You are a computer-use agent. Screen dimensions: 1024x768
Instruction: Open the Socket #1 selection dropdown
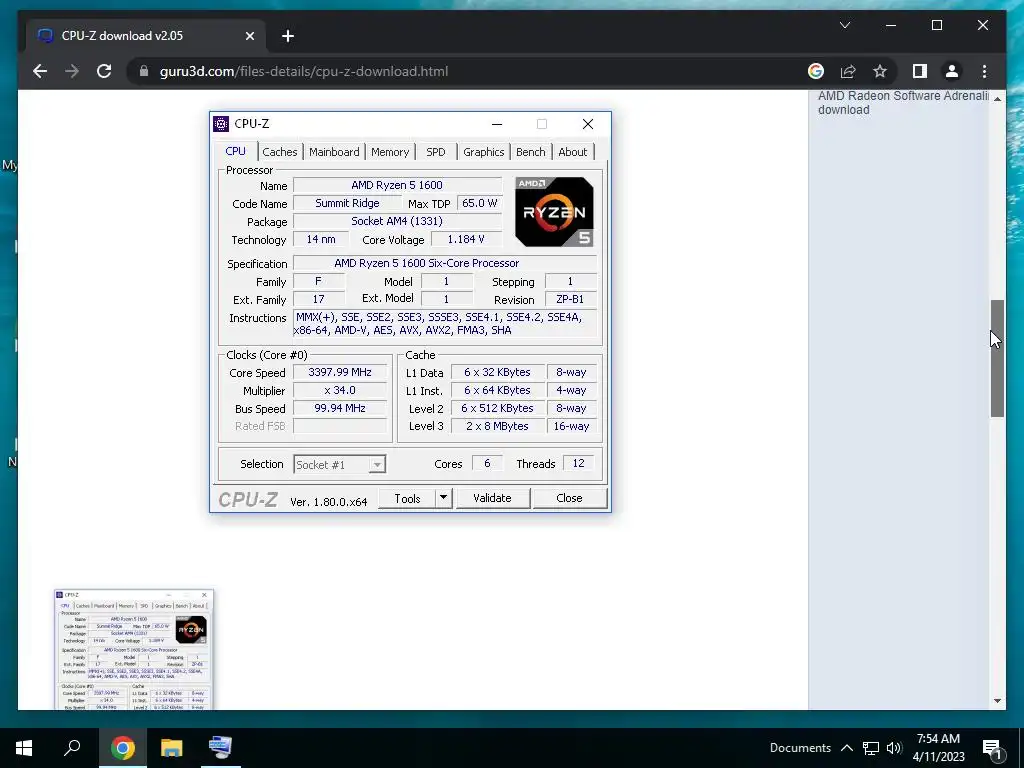click(x=340, y=464)
